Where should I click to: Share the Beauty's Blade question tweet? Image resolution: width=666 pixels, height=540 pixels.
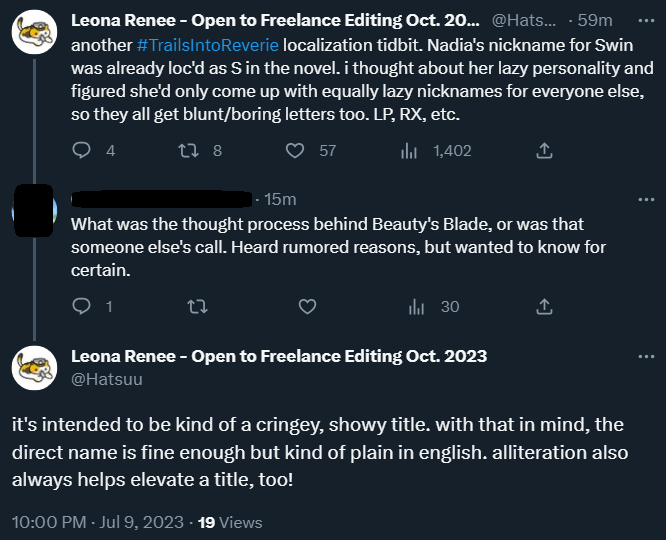[x=544, y=306]
